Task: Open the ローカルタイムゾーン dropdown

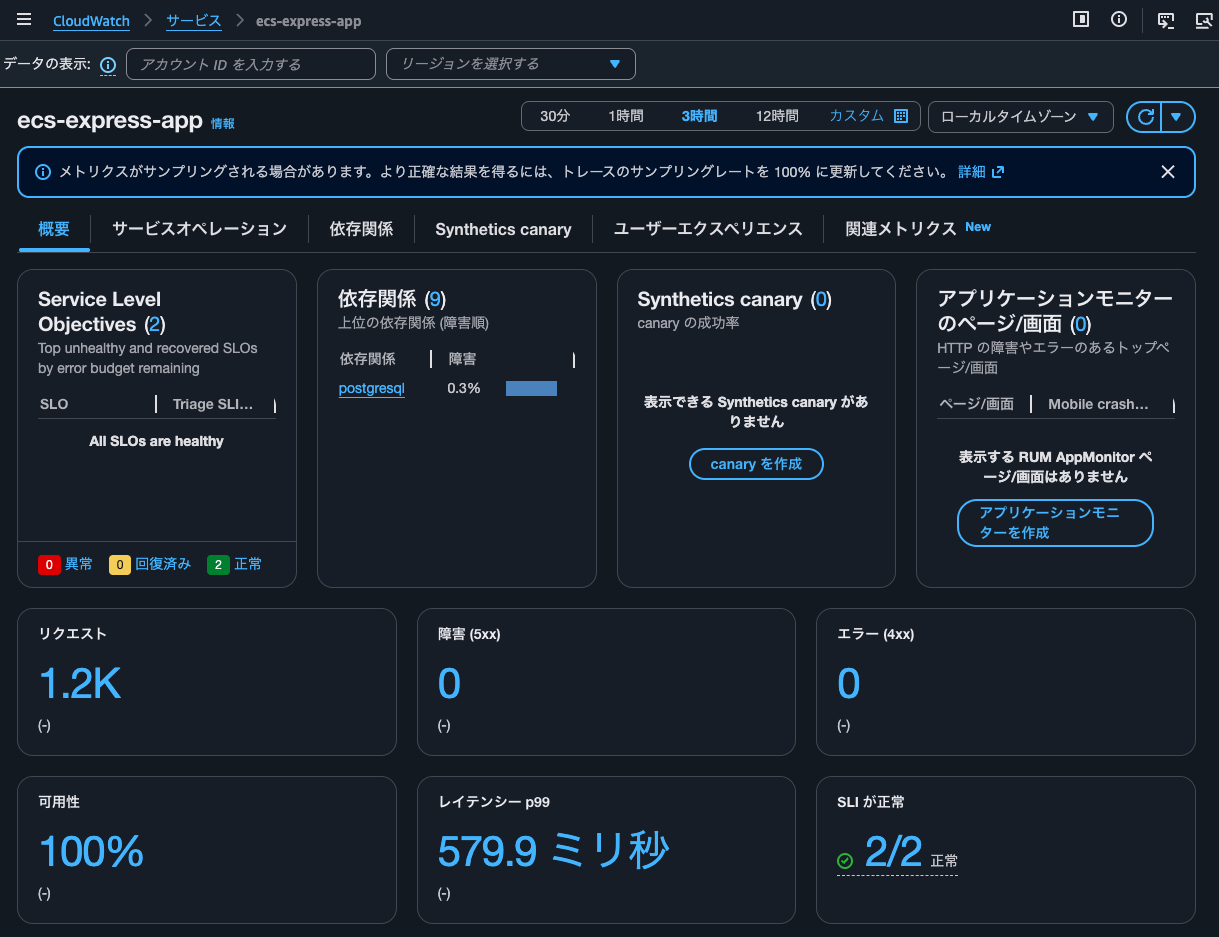Action: (1020, 116)
